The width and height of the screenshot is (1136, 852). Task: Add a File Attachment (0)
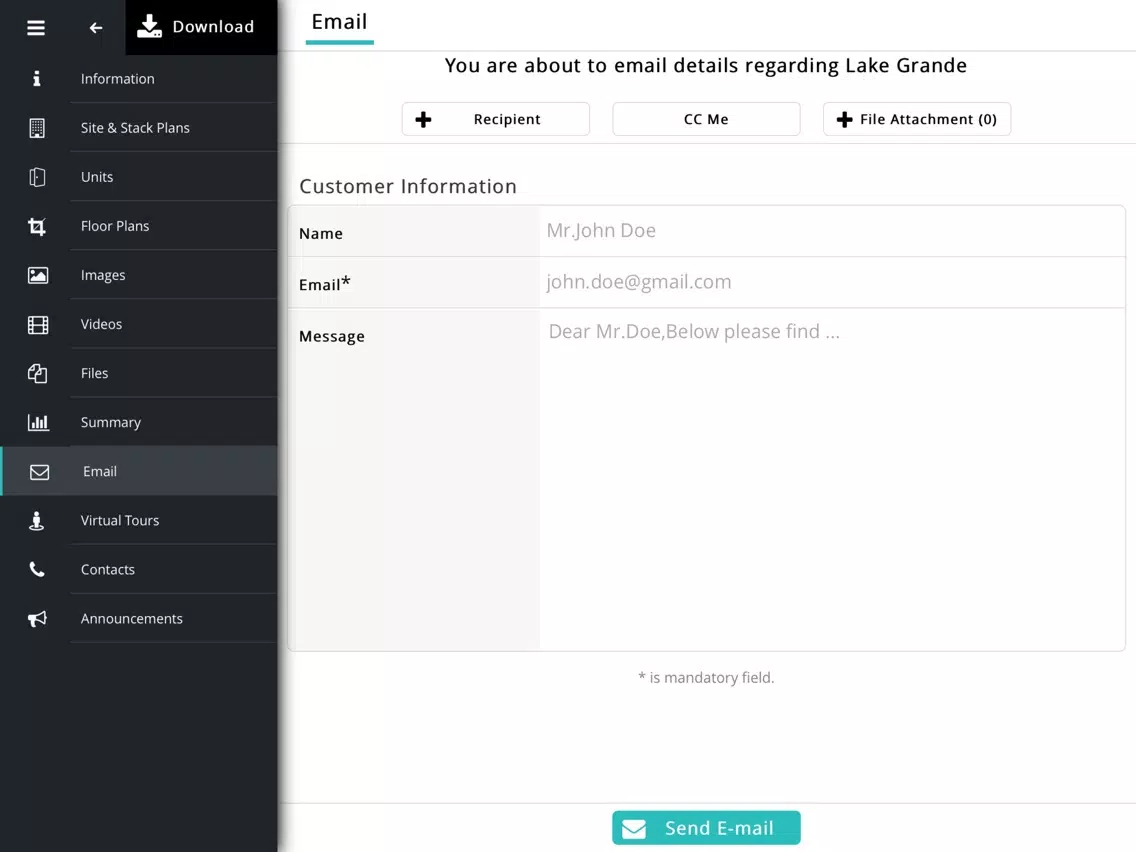point(916,119)
